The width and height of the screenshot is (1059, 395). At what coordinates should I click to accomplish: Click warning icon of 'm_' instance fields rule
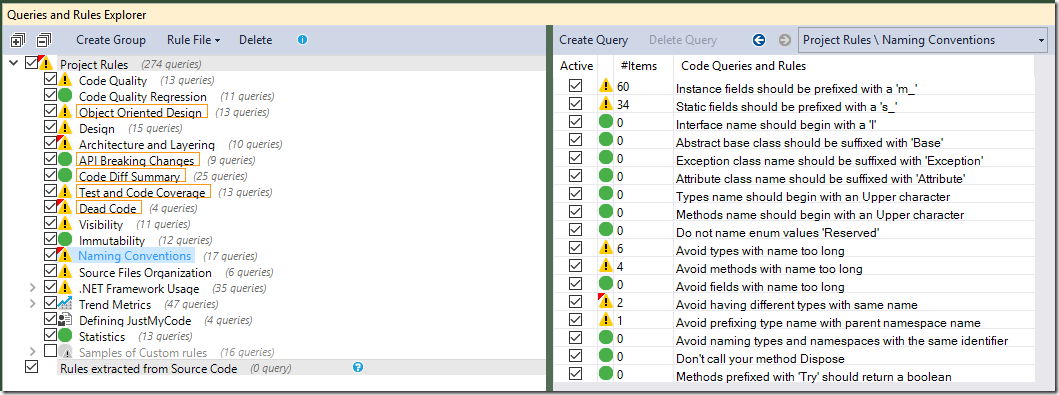click(606, 86)
